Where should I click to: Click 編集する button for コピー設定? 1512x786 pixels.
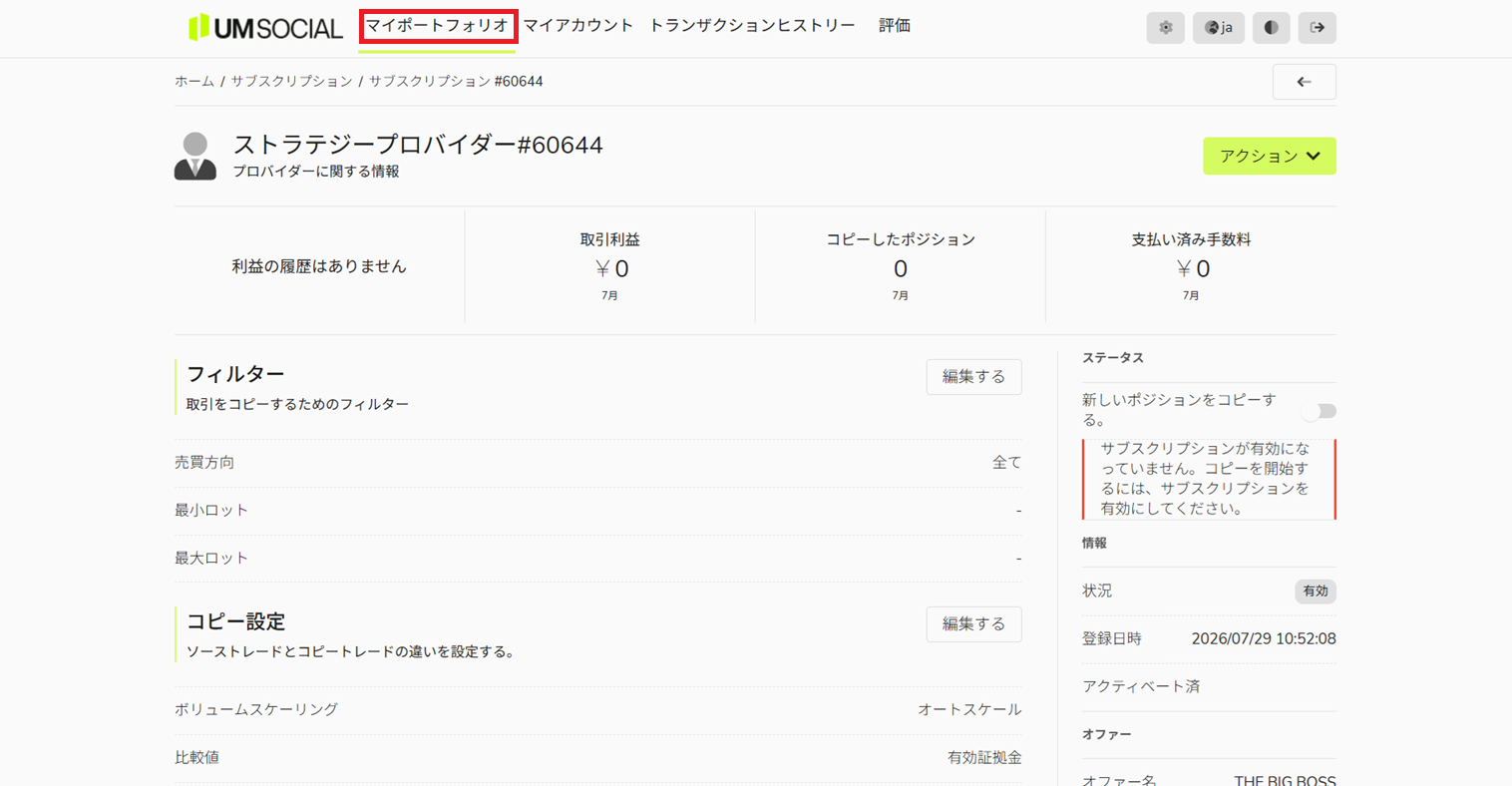point(973,624)
